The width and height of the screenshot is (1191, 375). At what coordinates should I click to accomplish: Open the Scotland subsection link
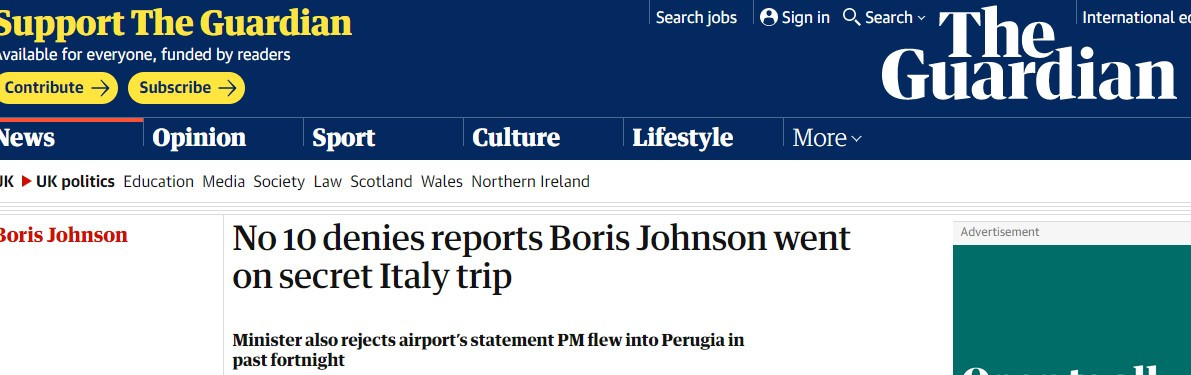[381, 181]
